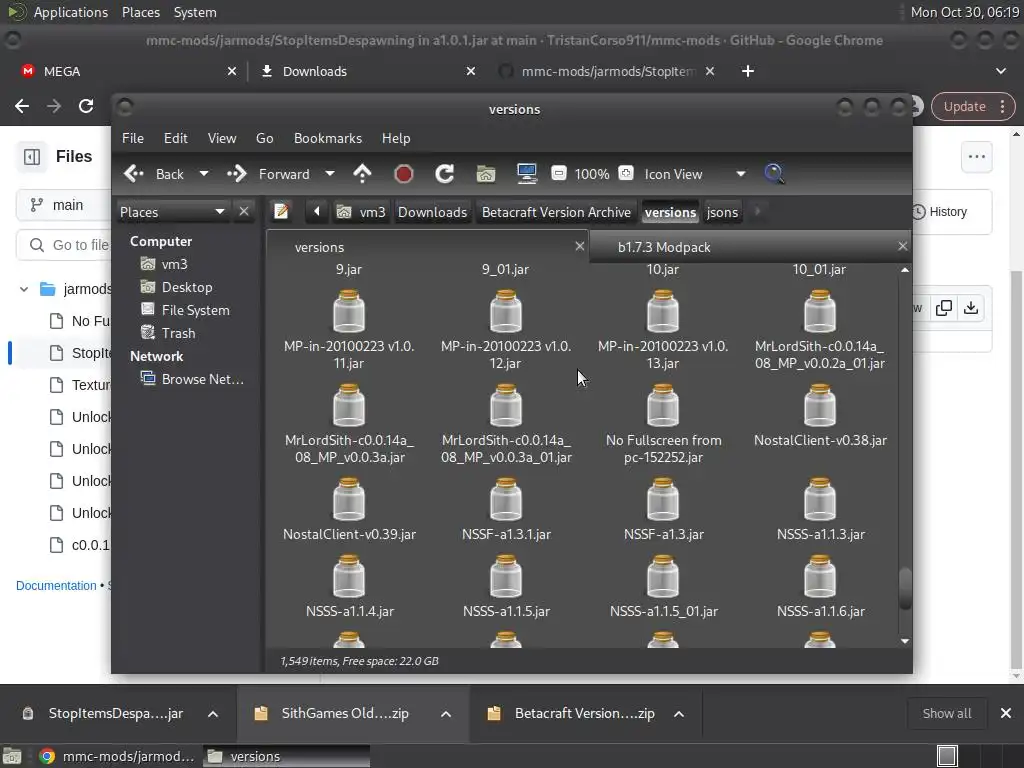This screenshot has height=768, width=1024.
Task: Select the NSSS-a1.1.6.jar jar icon
Action: tap(820, 577)
